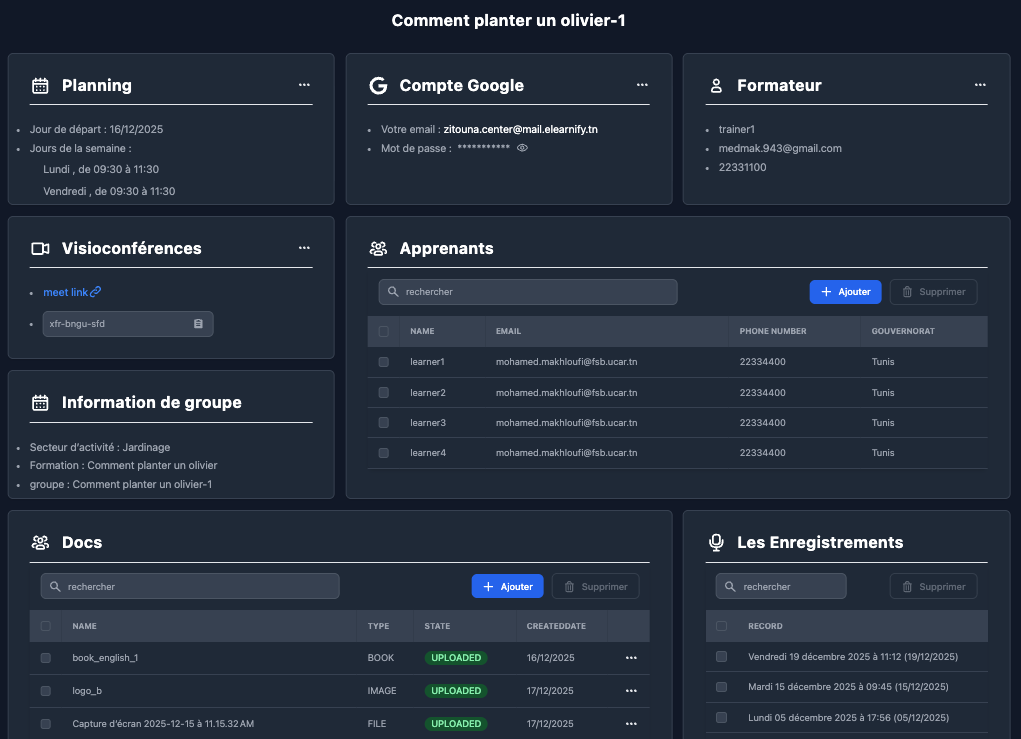
Task: Click Supprimer in the Apprenants panel
Action: click(933, 292)
